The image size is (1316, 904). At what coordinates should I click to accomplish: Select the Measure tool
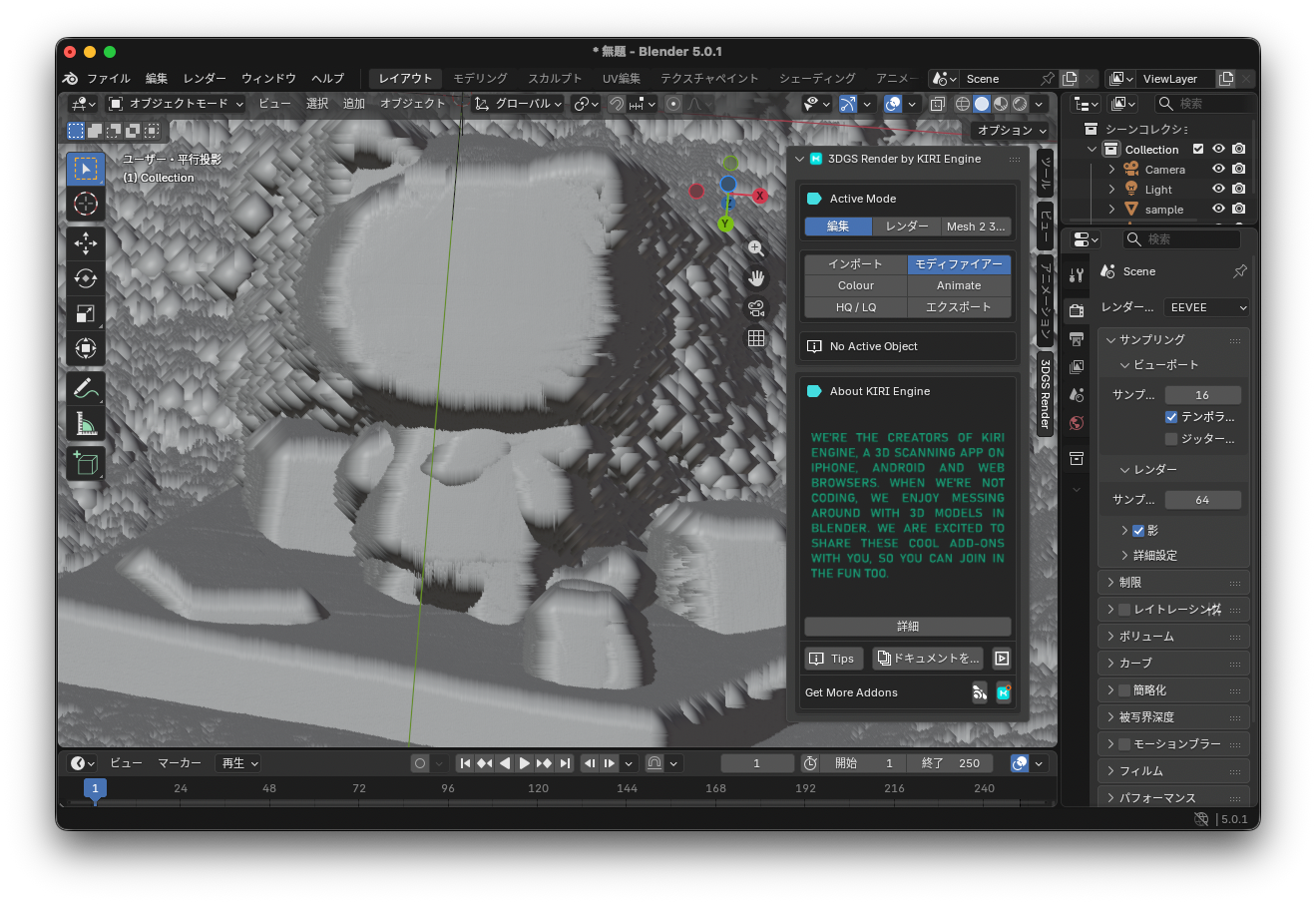pyautogui.click(x=85, y=422)
